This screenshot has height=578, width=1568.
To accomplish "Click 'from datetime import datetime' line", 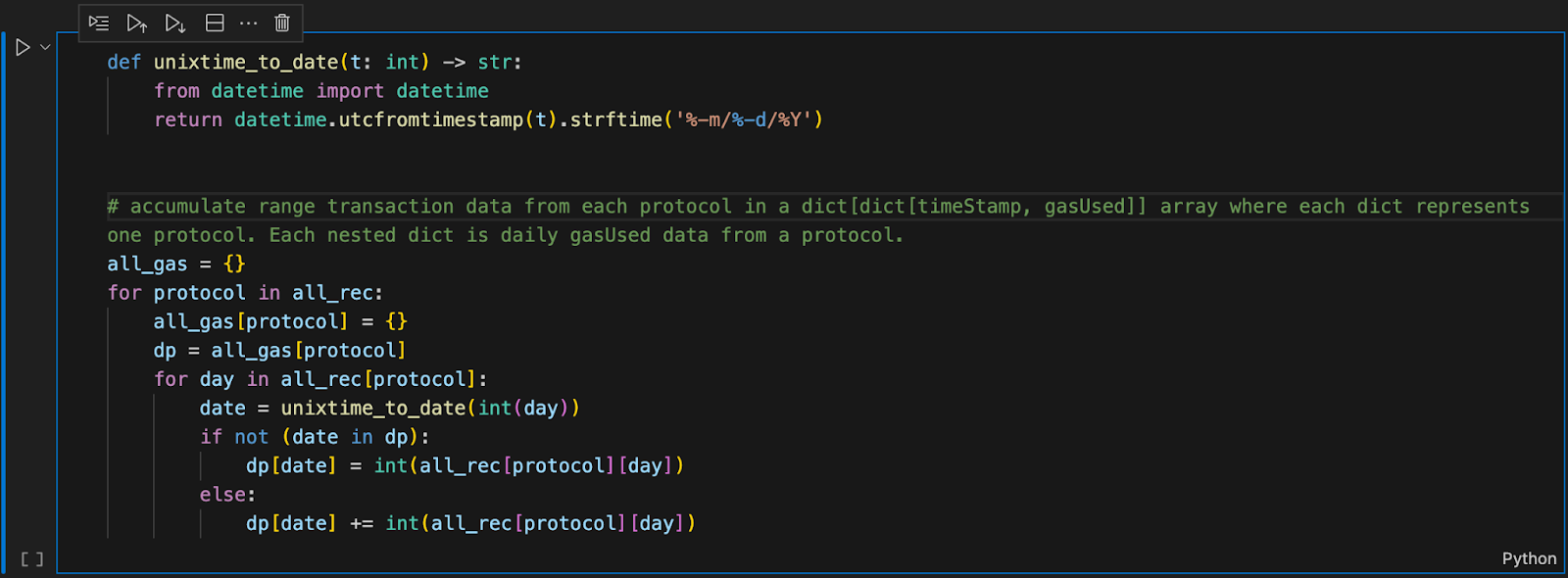I will [321, 91].
